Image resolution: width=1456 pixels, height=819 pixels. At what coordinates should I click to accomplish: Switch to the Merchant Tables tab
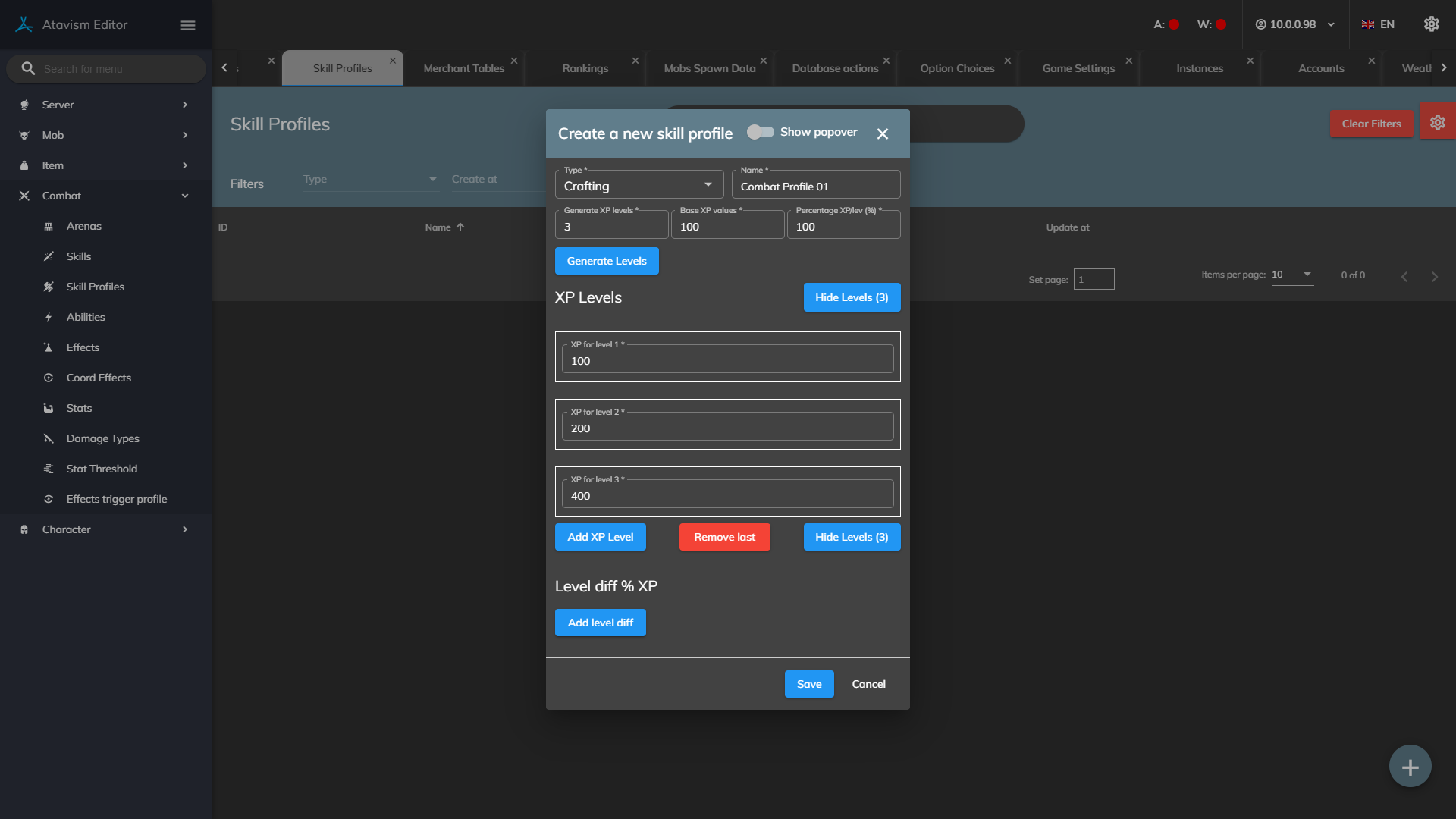tap(463, 68)
